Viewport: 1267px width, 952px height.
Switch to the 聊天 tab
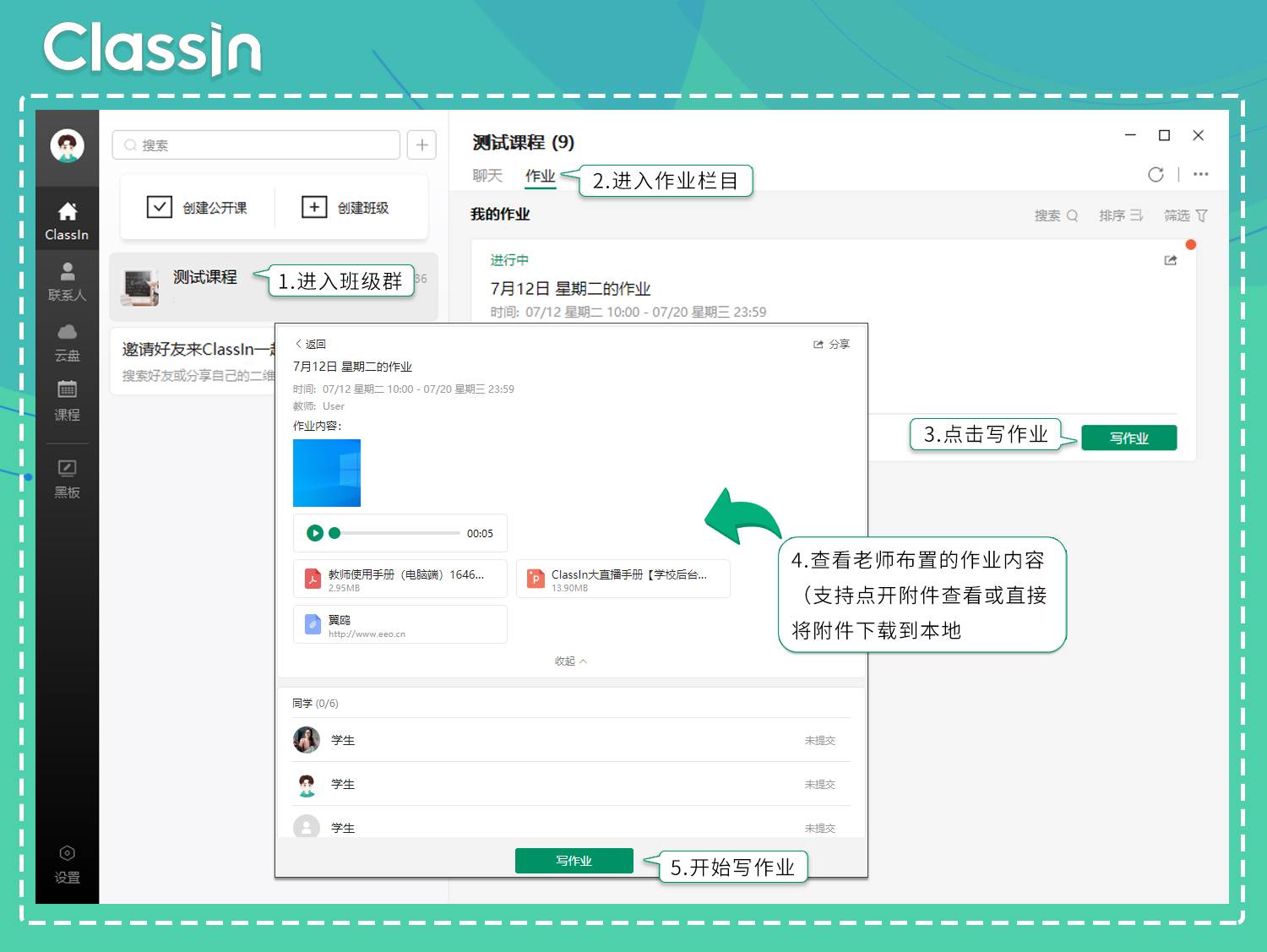487,176
